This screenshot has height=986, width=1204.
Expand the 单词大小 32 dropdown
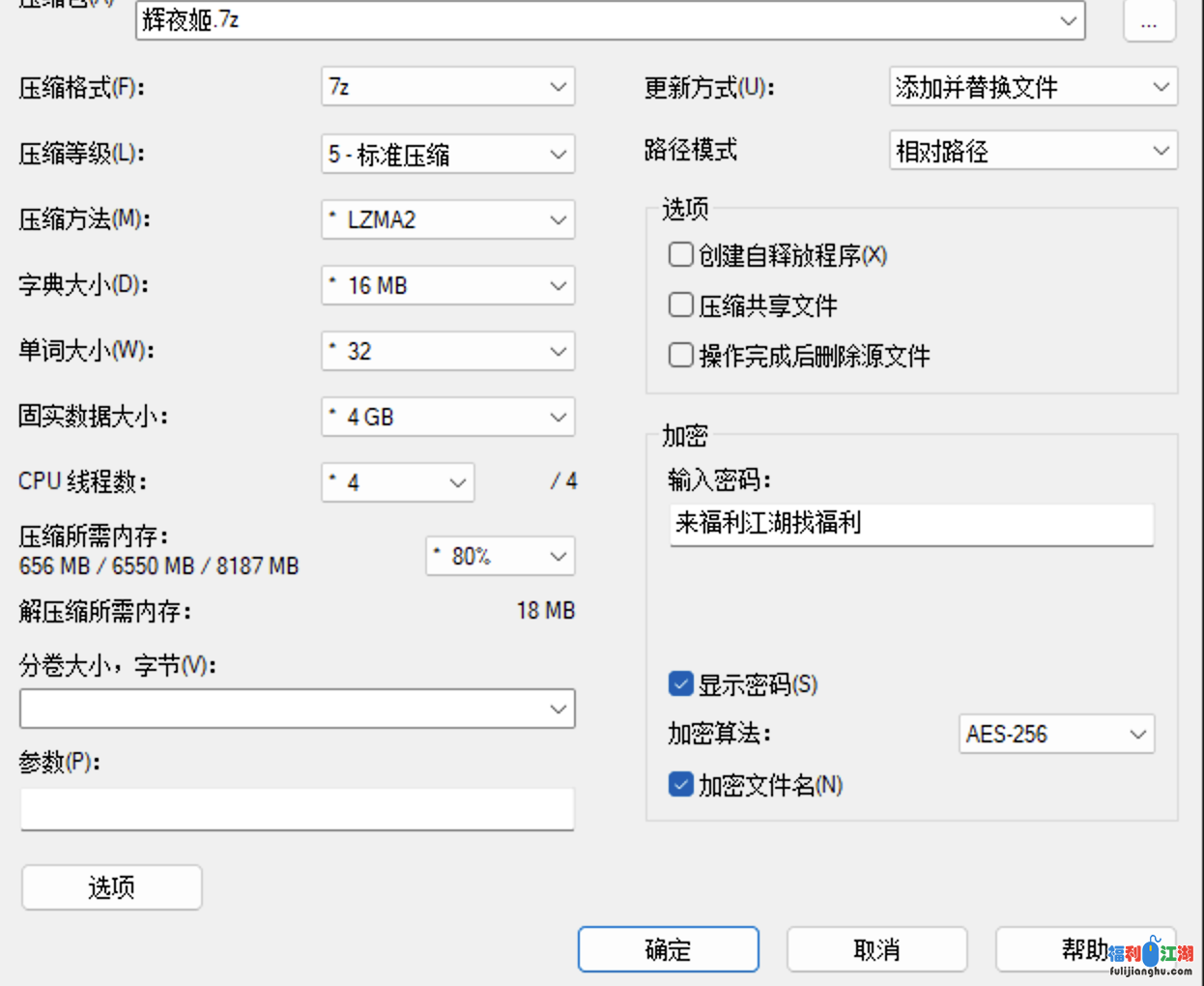pos(448,351)
